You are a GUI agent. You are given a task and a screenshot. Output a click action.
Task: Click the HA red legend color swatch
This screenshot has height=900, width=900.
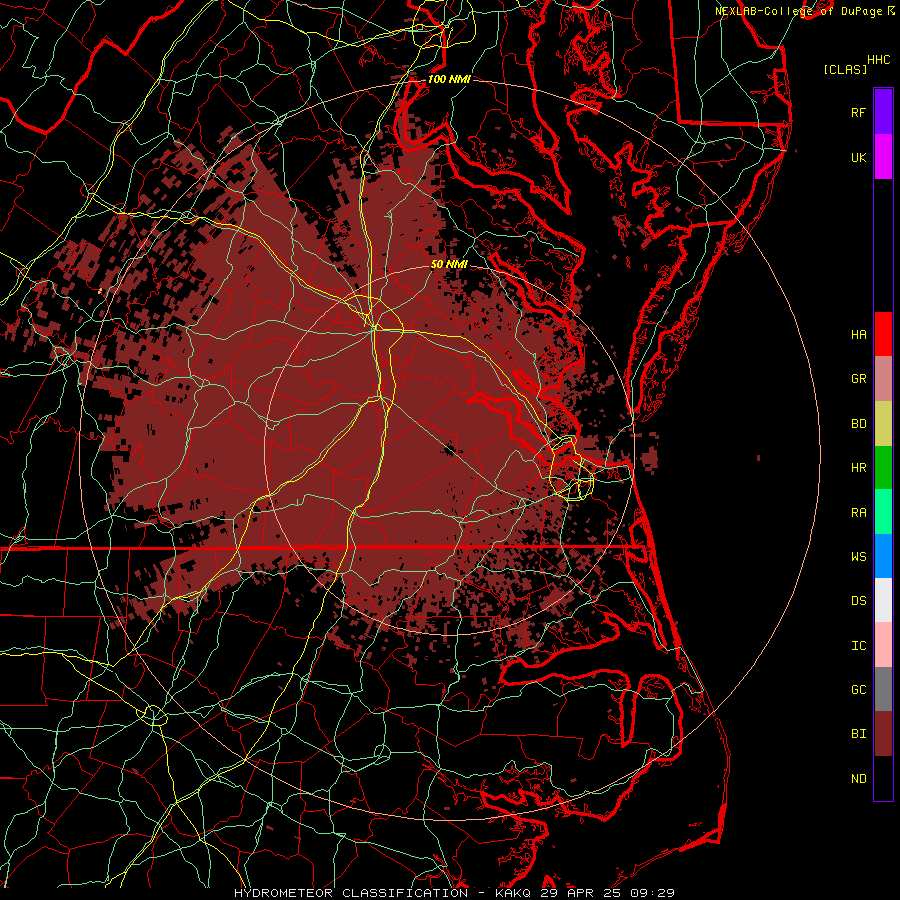tap(883, 334)
